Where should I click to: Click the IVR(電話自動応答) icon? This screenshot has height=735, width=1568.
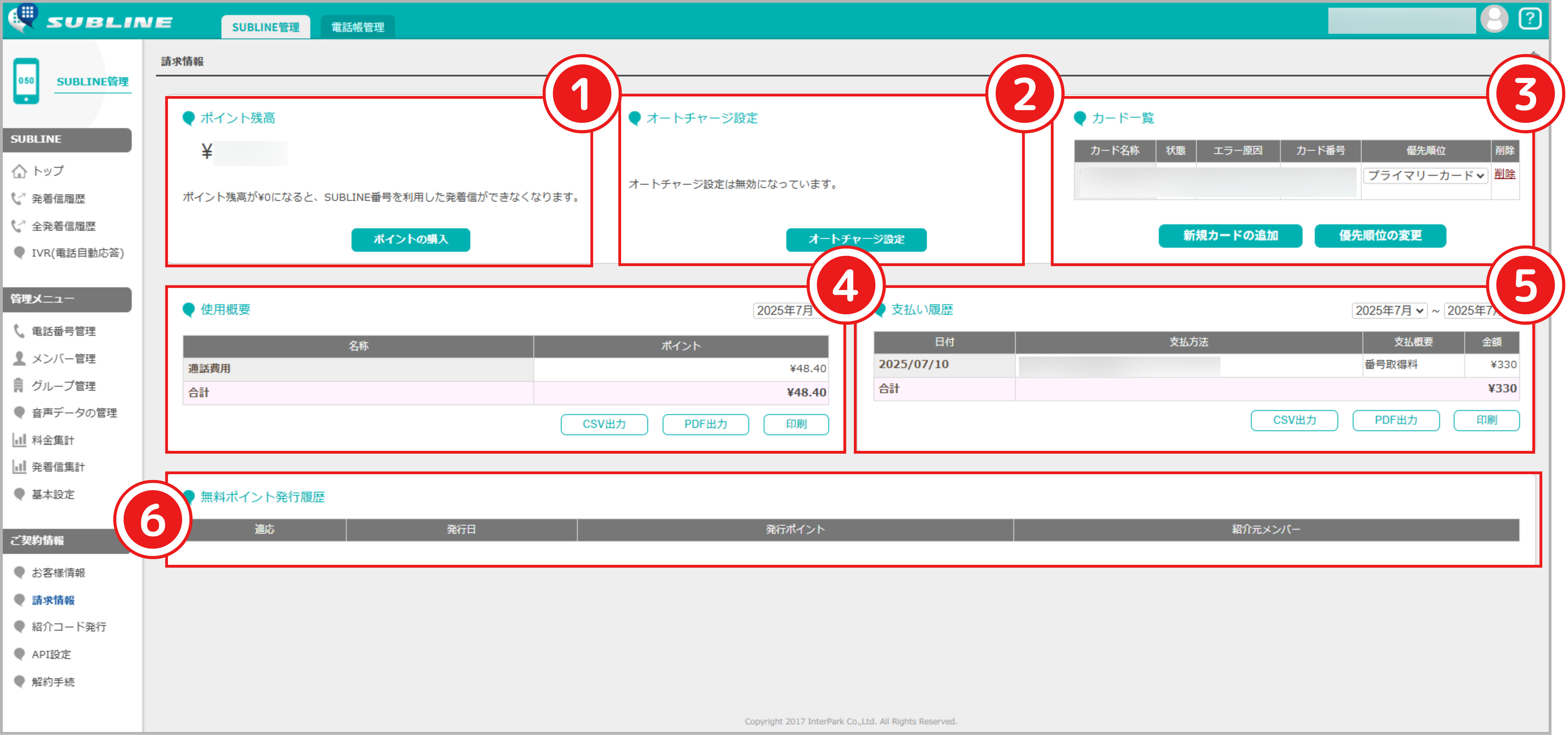pos(19,253)
